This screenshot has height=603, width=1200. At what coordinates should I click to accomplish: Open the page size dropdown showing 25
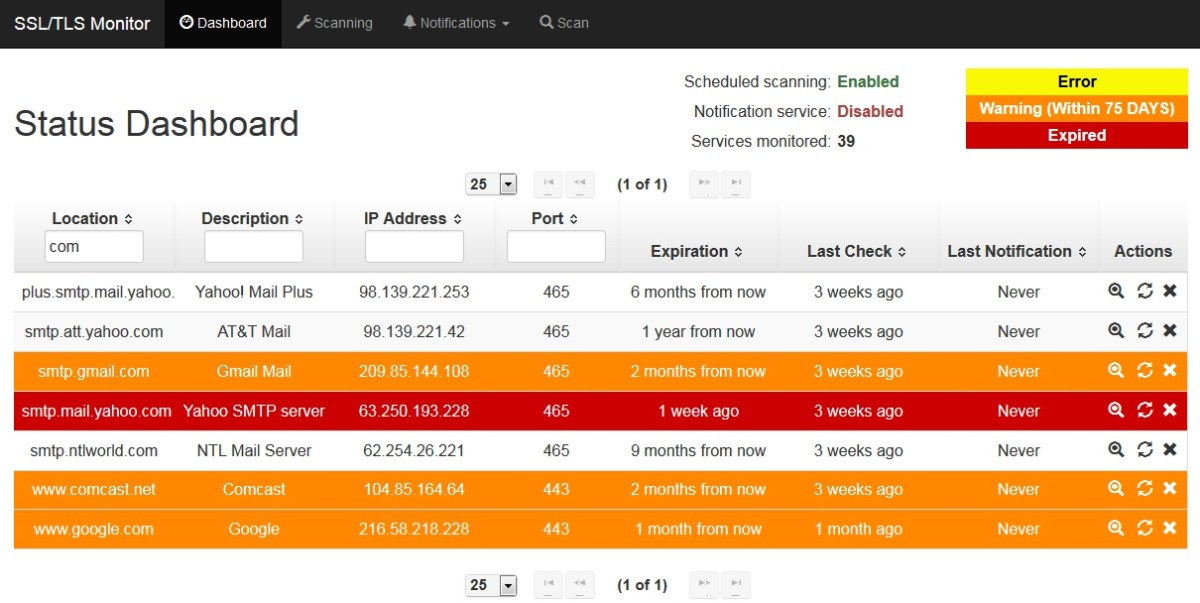491,184
